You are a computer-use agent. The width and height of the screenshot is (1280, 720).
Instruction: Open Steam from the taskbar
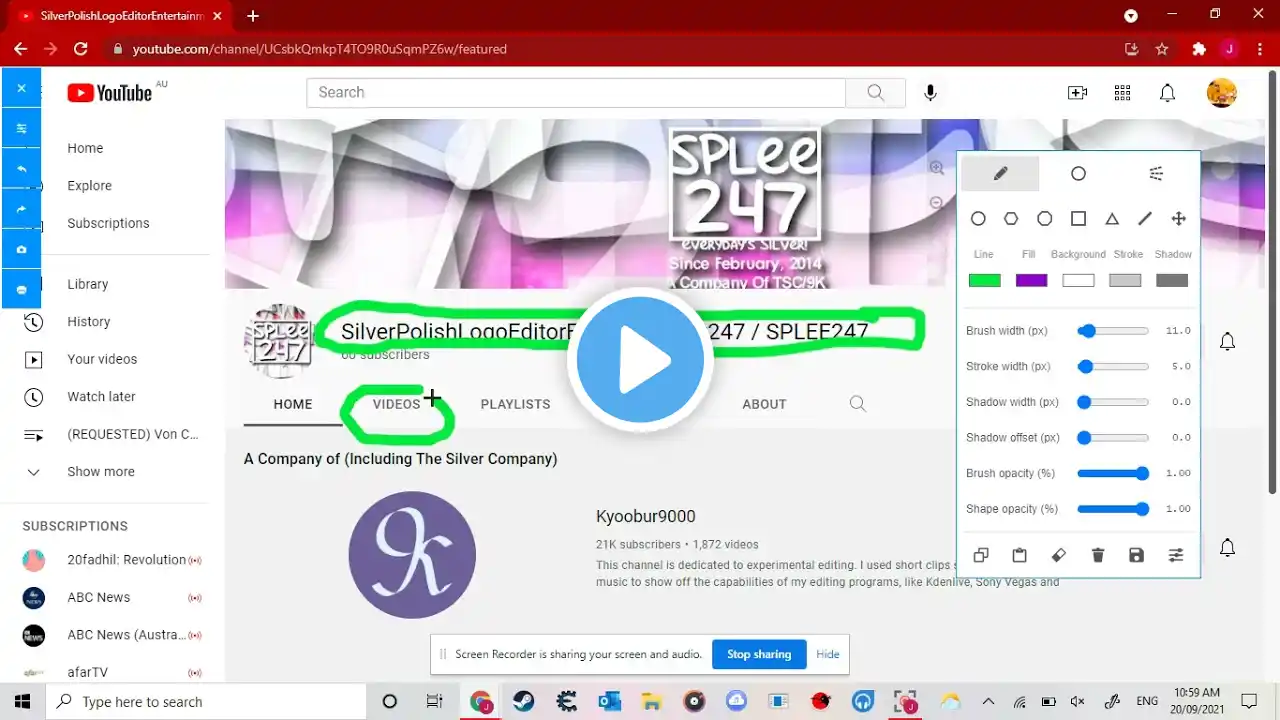[x=523, y=702]
